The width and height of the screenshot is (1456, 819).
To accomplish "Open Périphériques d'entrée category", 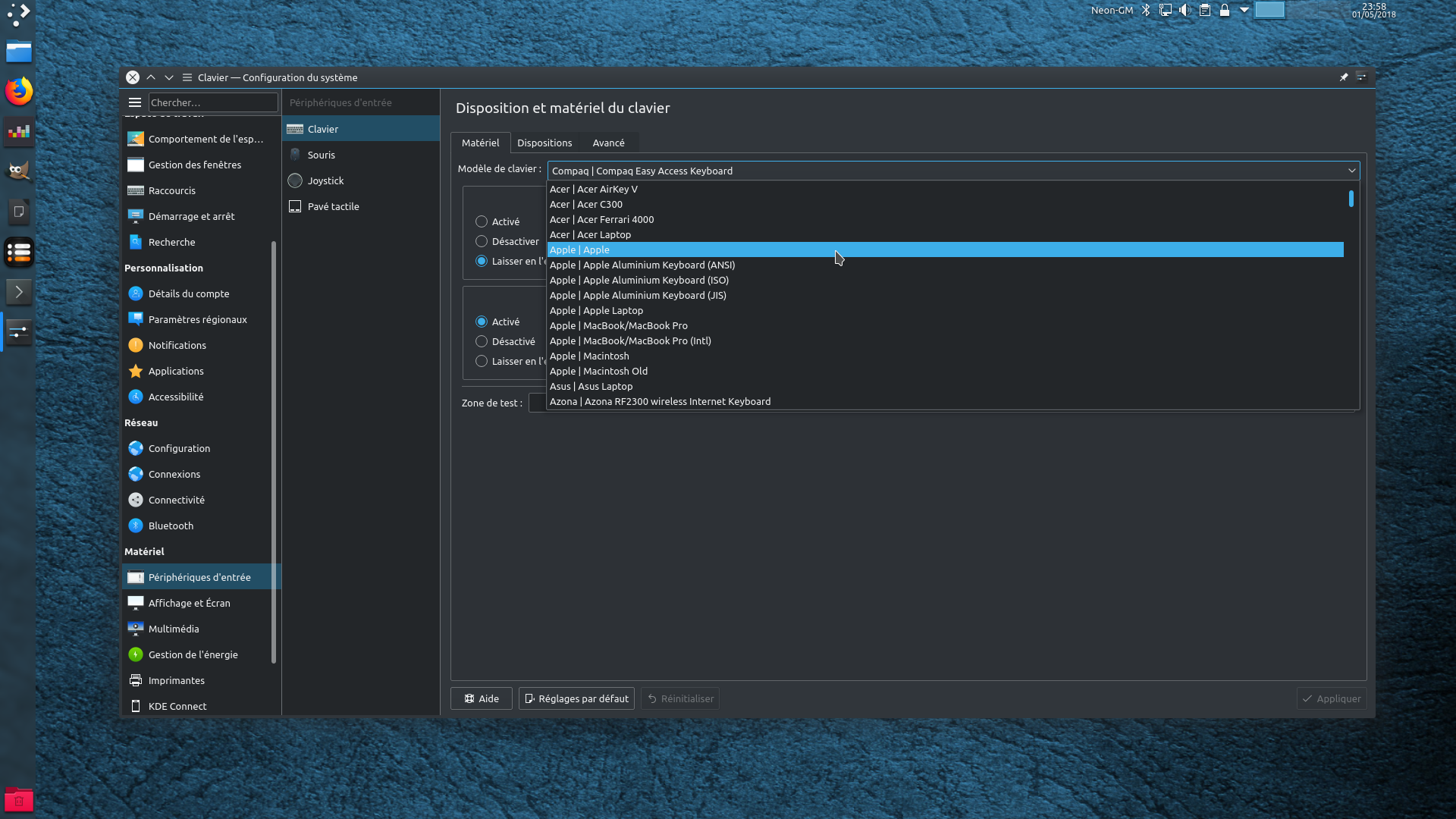I will point(202,577).
